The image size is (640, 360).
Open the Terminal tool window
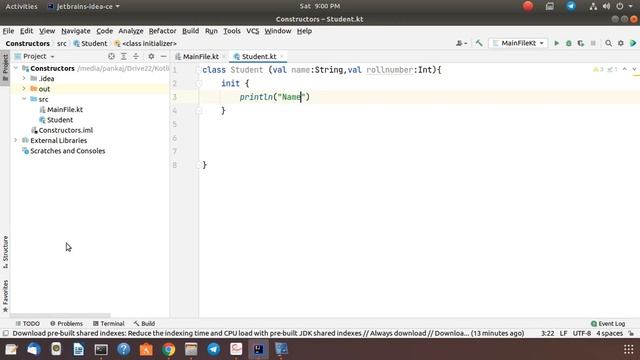point(109,324)
